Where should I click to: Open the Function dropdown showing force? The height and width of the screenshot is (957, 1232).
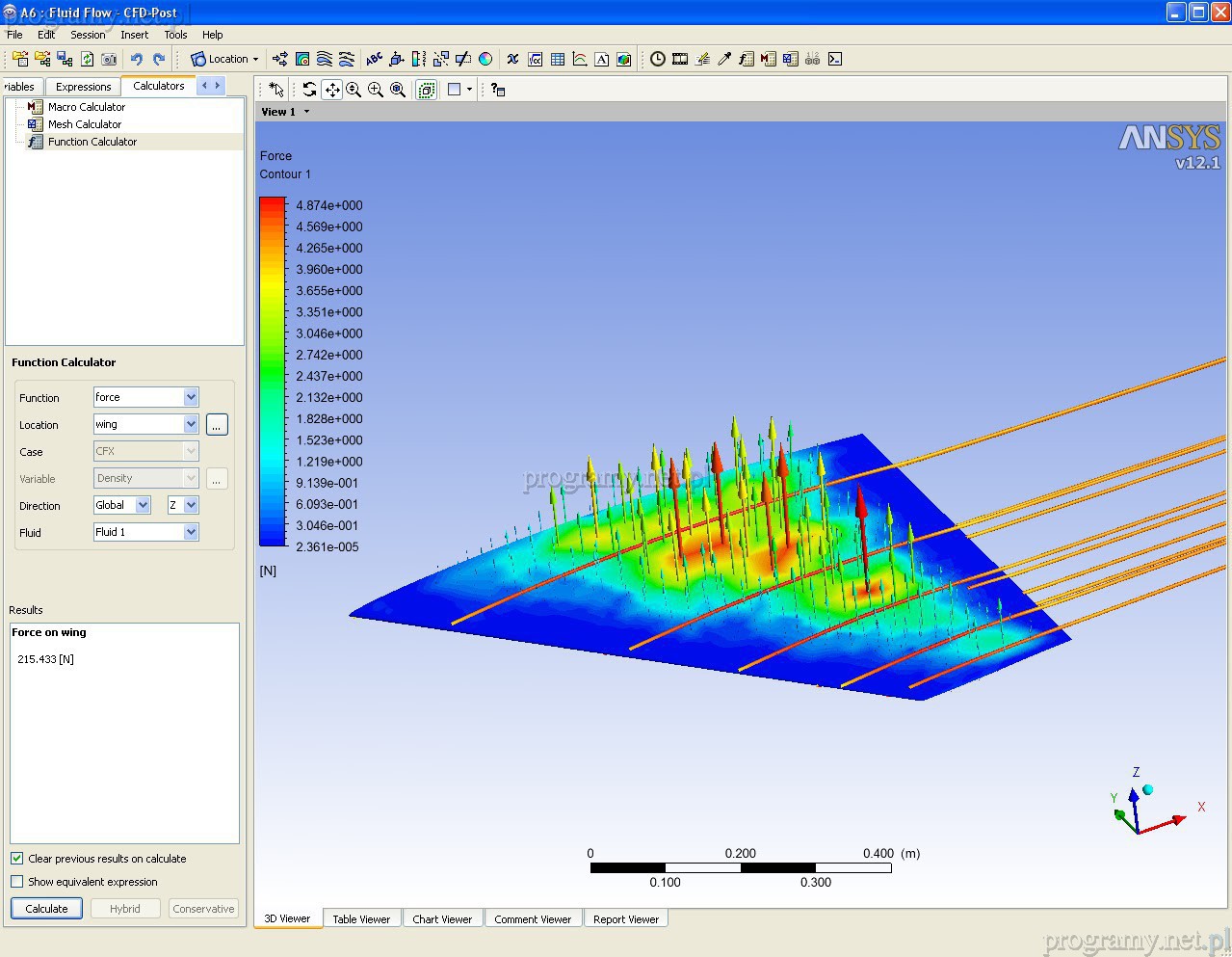[191, 397]
